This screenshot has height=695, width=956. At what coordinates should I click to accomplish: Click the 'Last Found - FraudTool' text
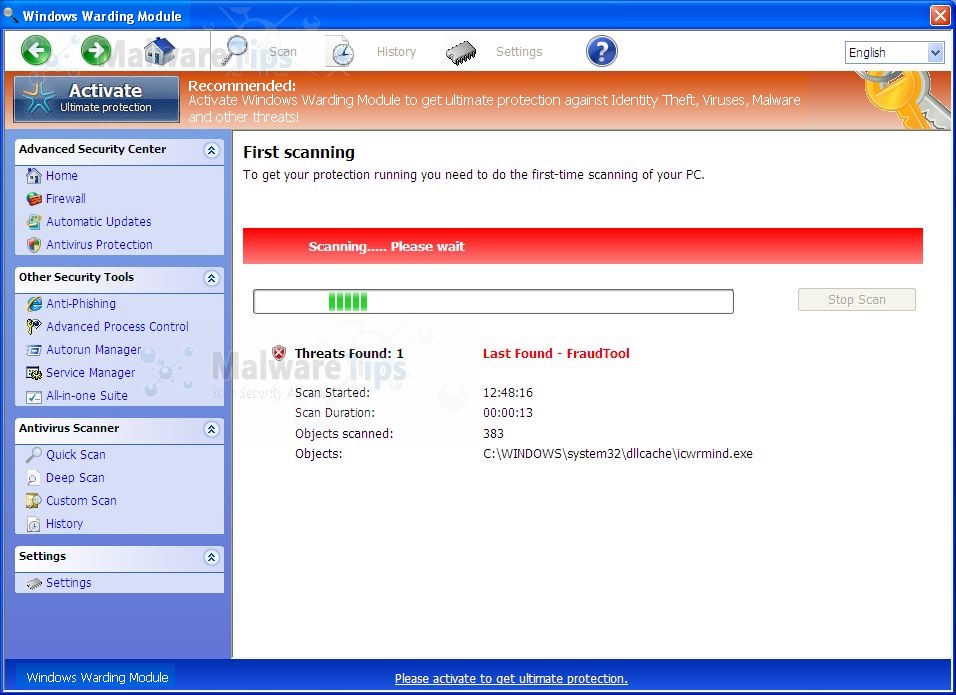coord(556,354)
